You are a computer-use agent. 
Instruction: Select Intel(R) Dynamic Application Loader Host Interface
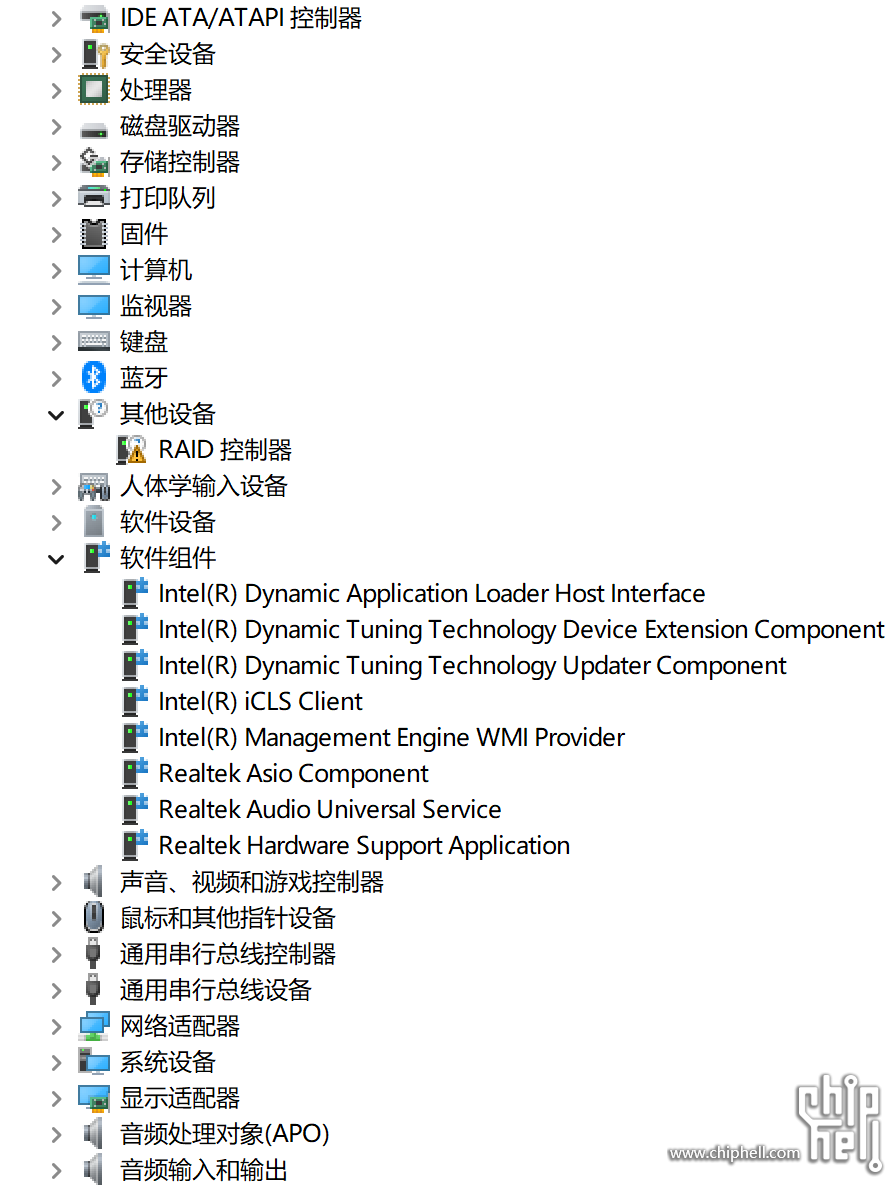[x=432, y=593]
